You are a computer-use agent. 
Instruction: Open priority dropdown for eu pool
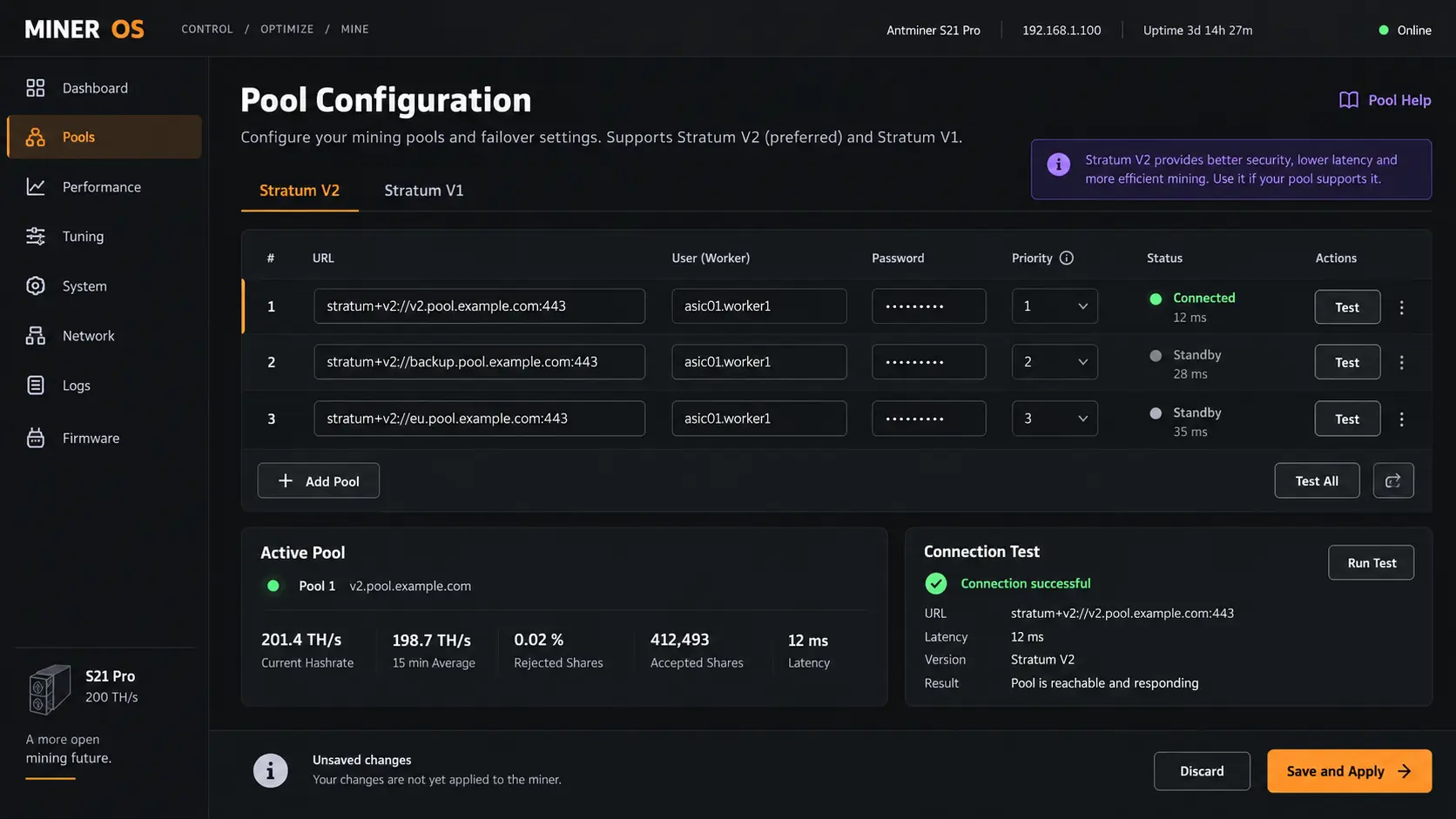[x=1055, y=419]
